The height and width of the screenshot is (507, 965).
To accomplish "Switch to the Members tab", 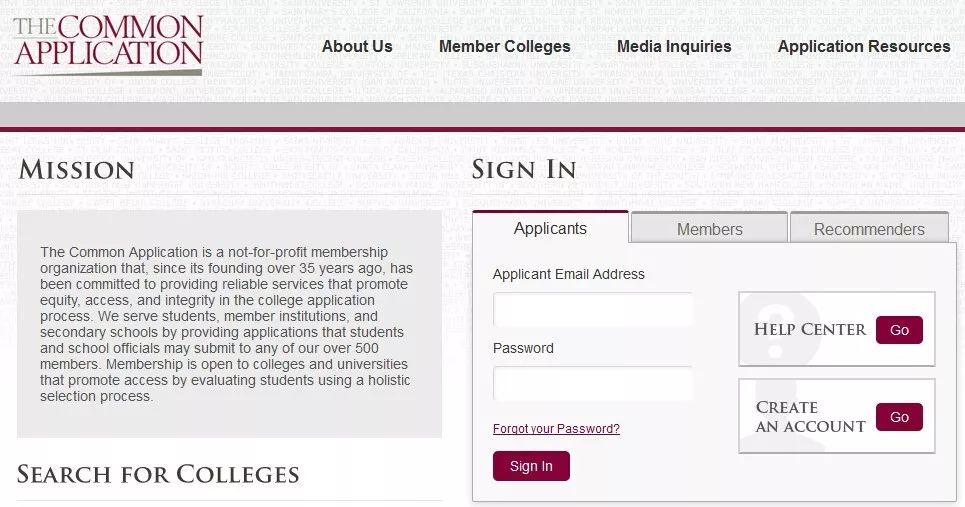I will (x=710, y=228).
